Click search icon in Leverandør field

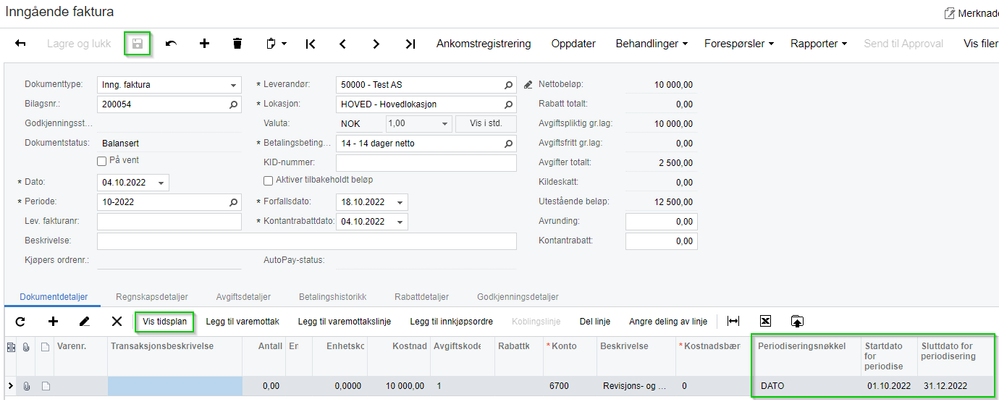pyautogui.click(x=508, y=85)
